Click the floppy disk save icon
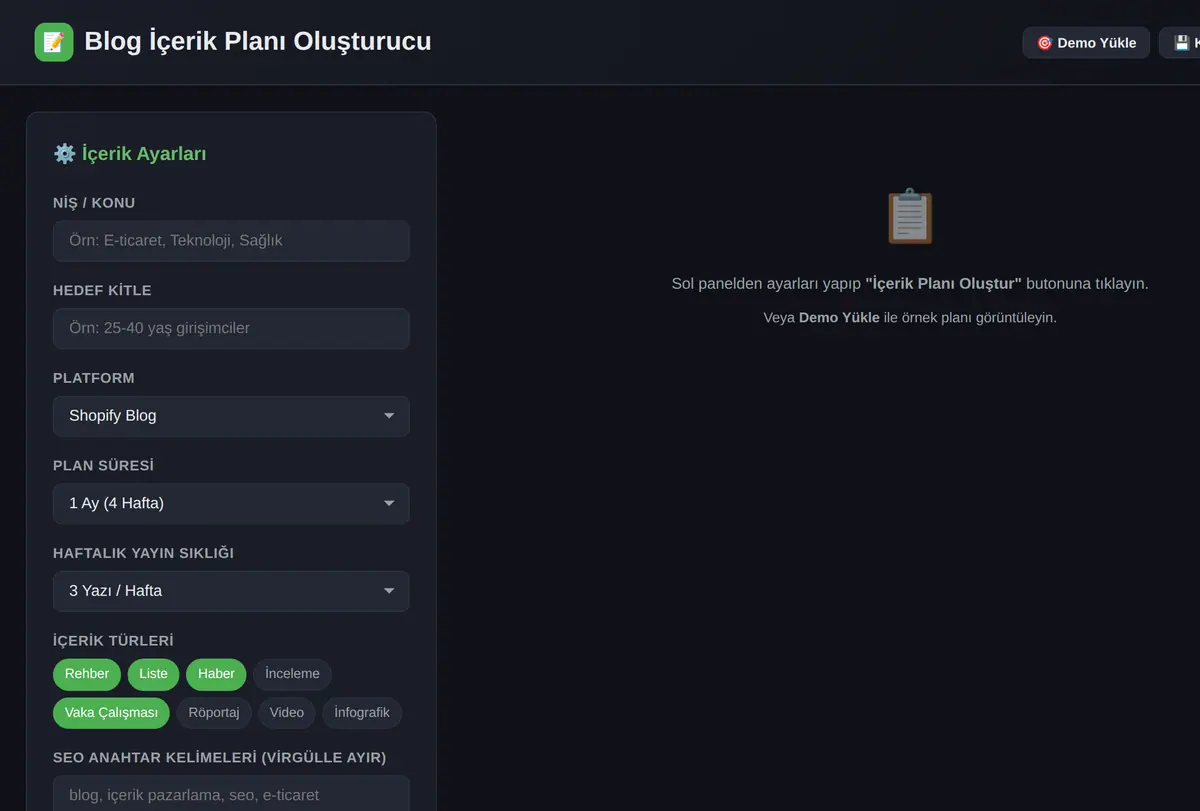 click(x=1182, y=43)
